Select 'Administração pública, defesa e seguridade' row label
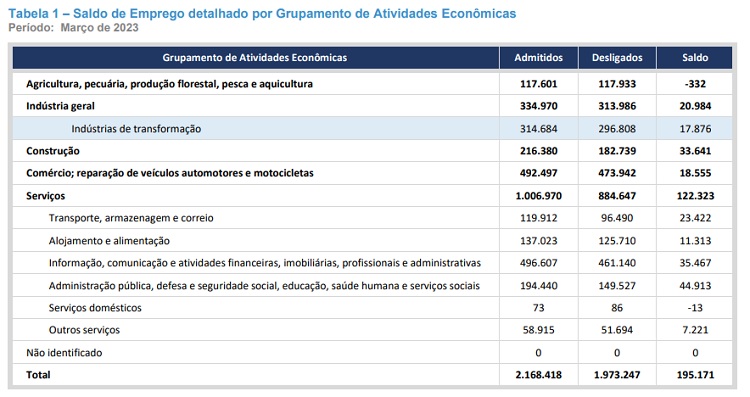 pyautogui.click(x=264, y=286)
